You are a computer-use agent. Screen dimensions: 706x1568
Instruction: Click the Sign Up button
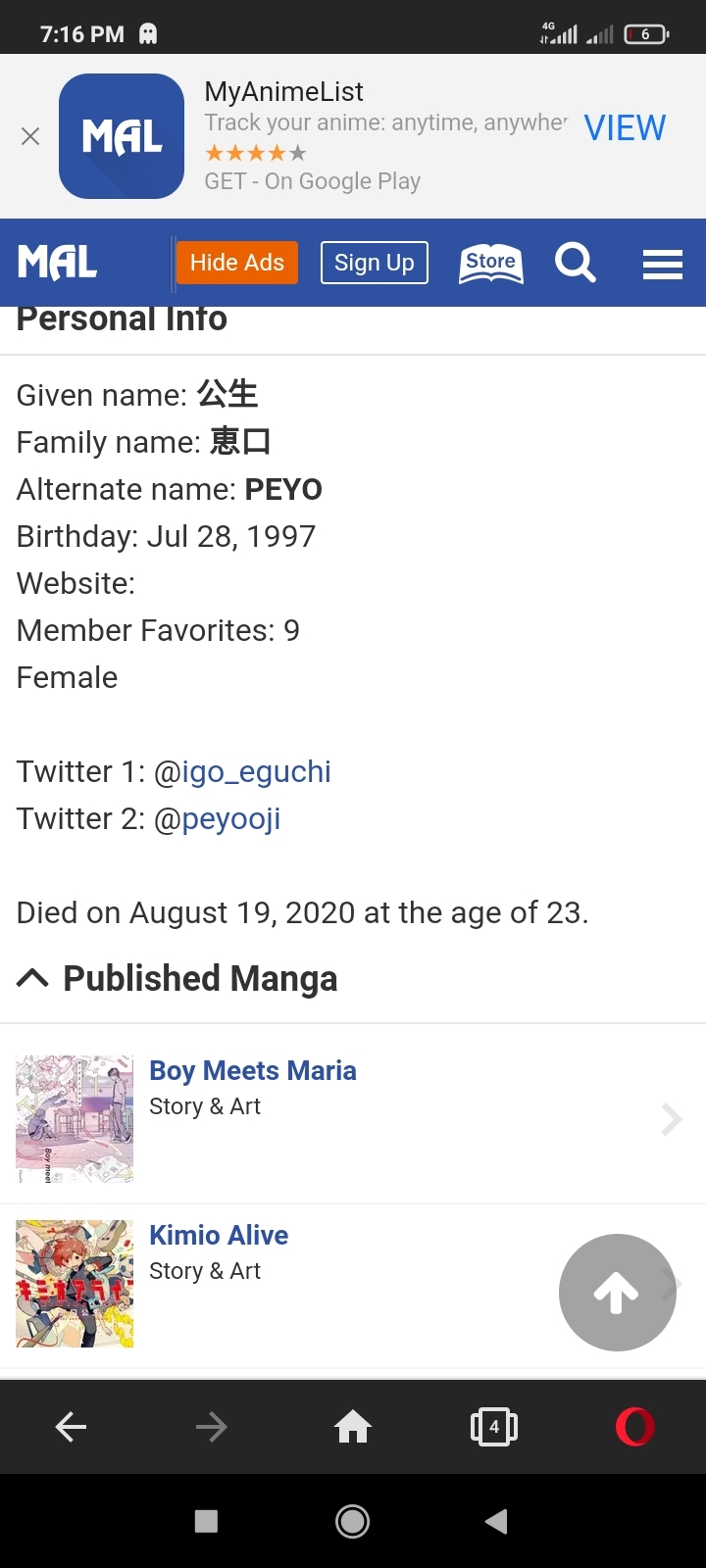(375, 263)
